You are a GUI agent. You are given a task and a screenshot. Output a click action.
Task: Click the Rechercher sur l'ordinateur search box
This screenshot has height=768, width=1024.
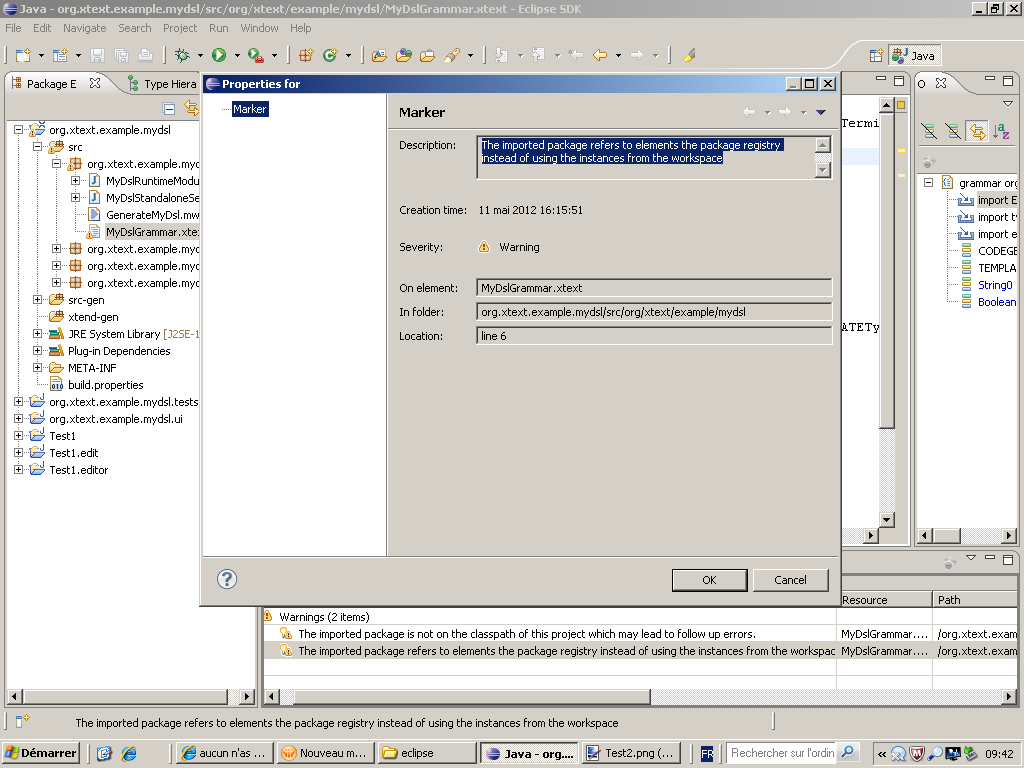point(782,752)
